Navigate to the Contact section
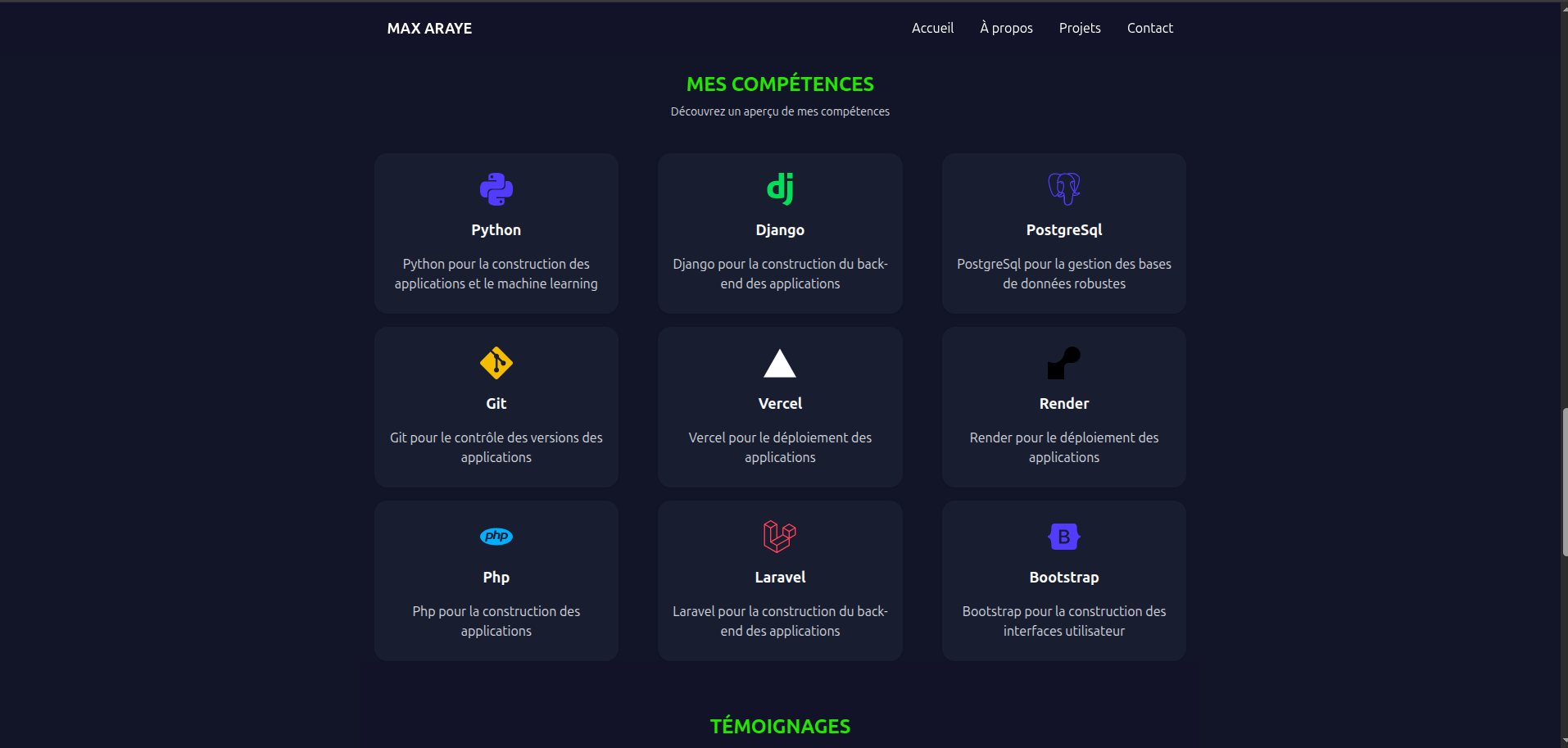 pos(1149,28)
